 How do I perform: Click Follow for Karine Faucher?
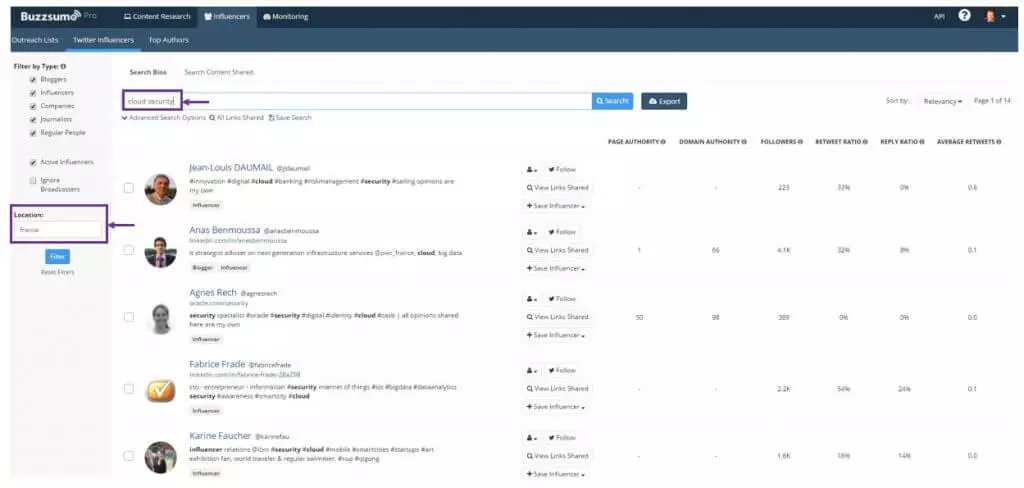point(562,438)
